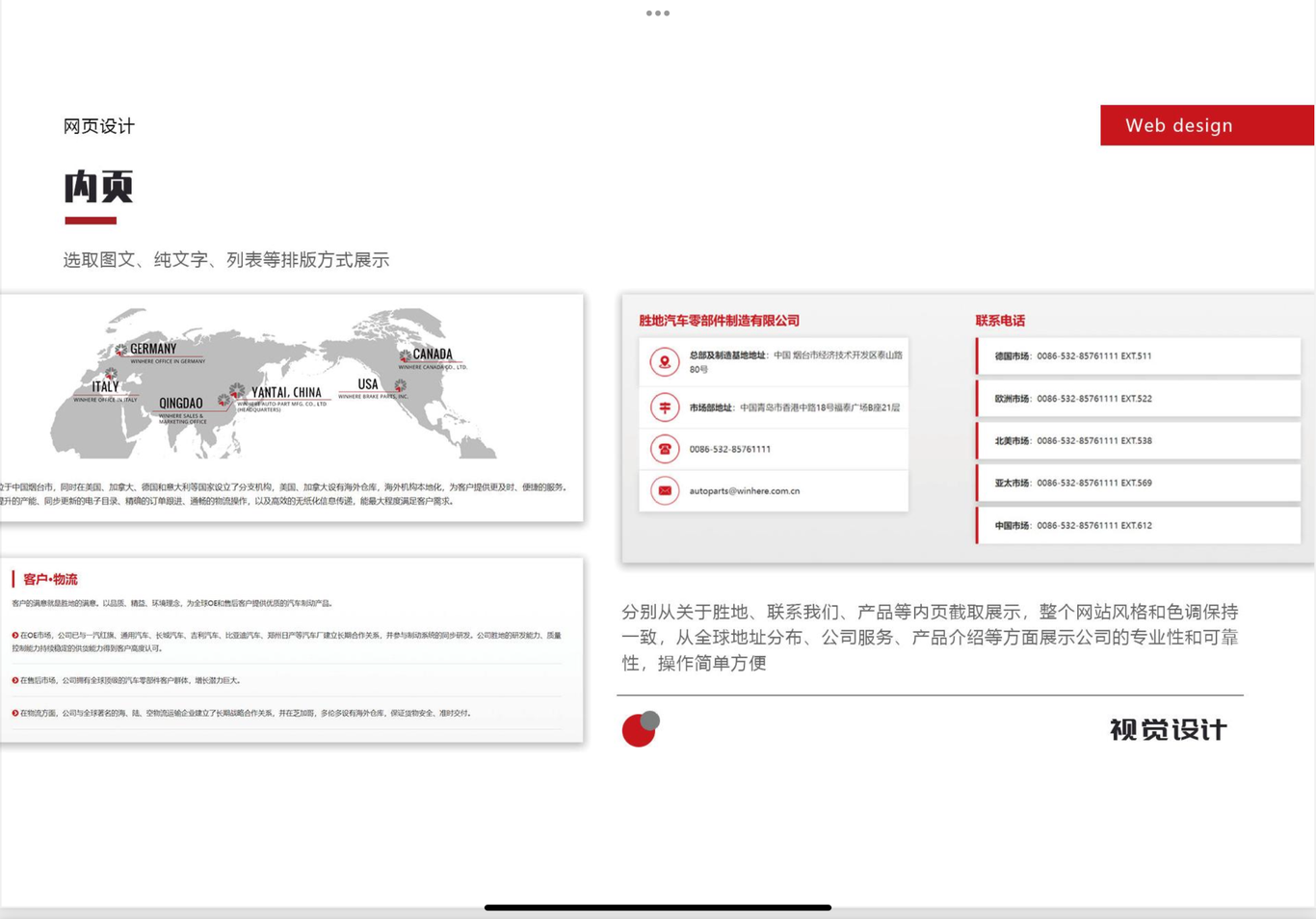Open the contact page screenshot thumbnail

pos(968,429)
